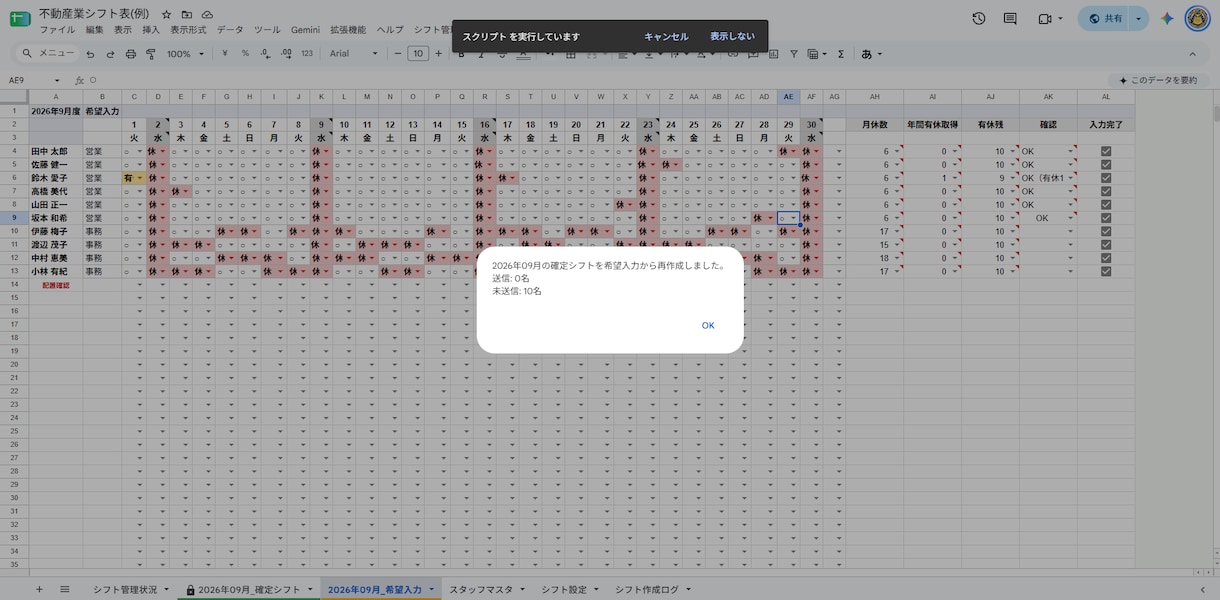The height and width of the screenshot is (600, 1220).
Task: Click the 配置確認 cell
Action: point(55,285)
